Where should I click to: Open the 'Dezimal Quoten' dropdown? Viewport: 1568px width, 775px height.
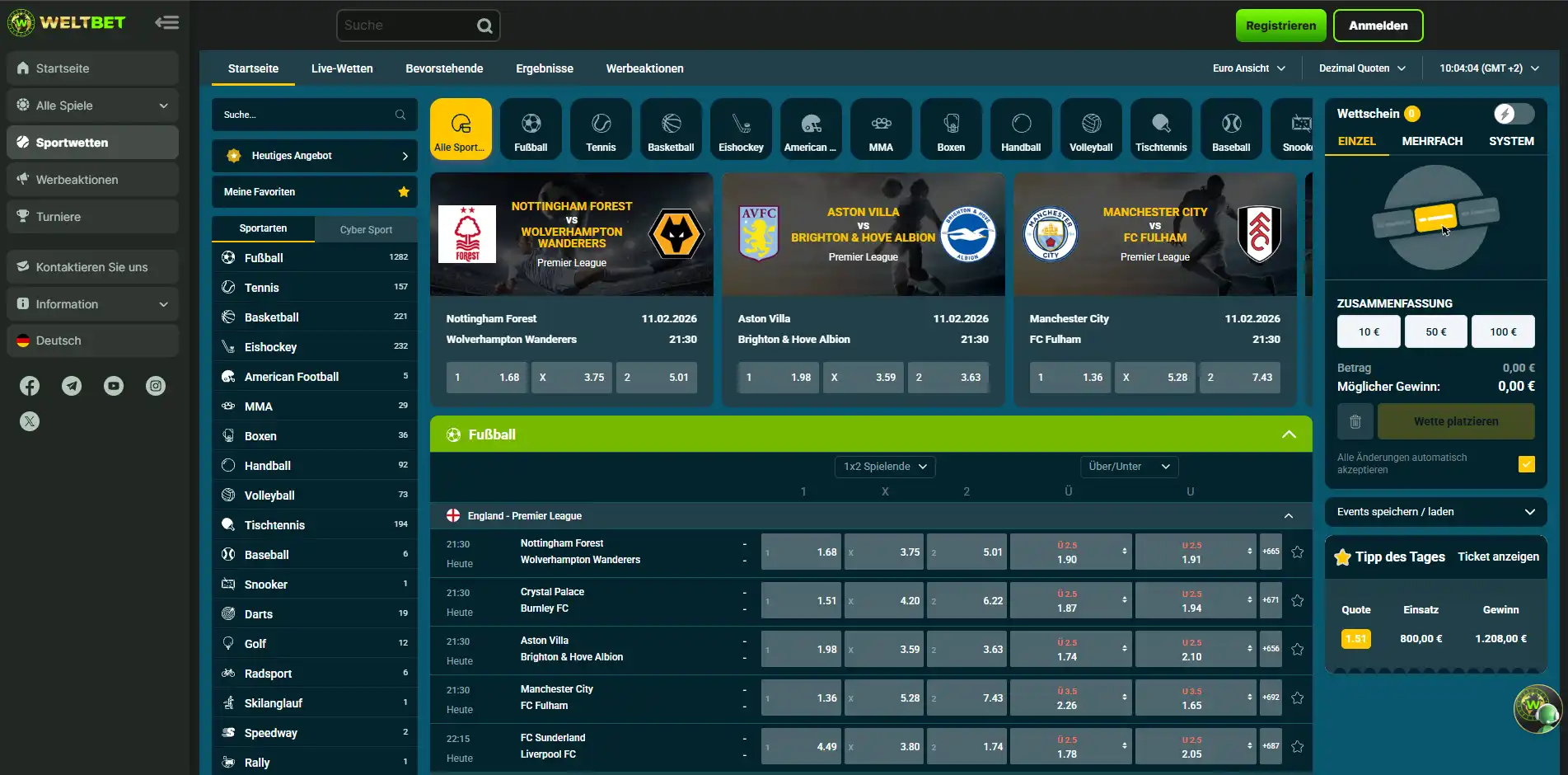click(x=1360, y=68)
